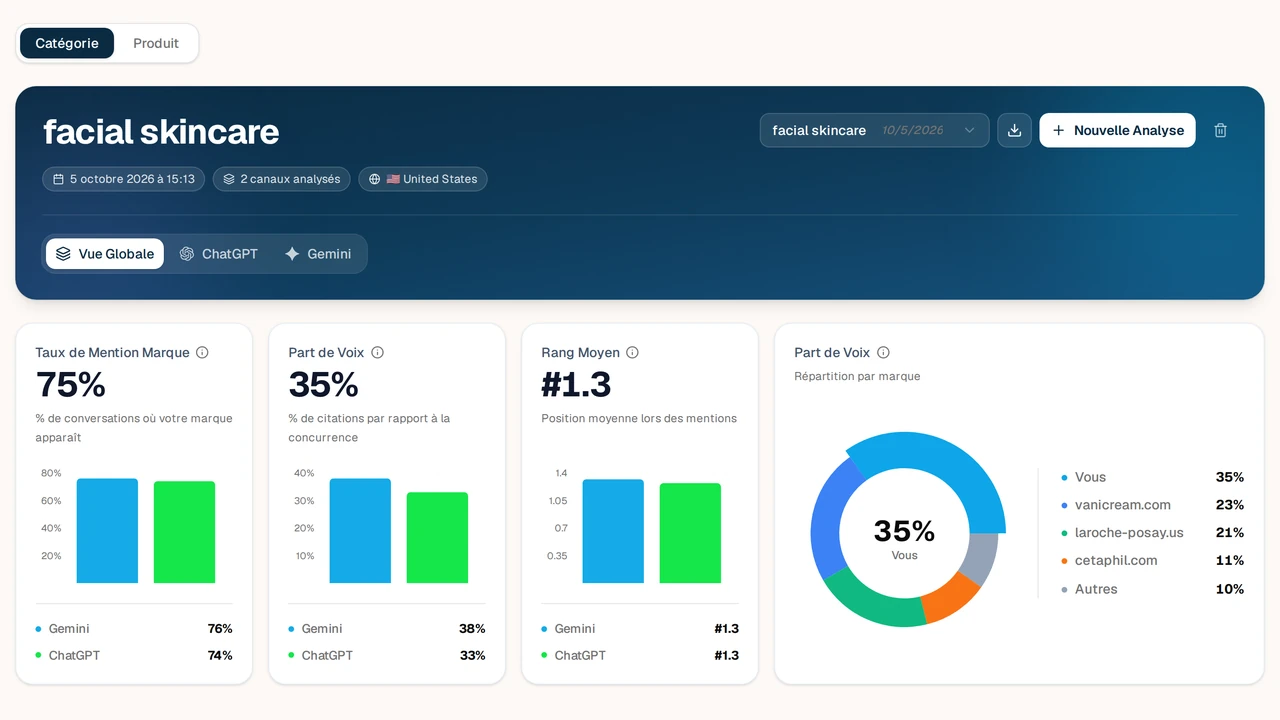This screenshot has width=1280, height=720.
Task: Click the Part de Voix info icon above 'Répartition par marque'
Action: tap(883, 352)
